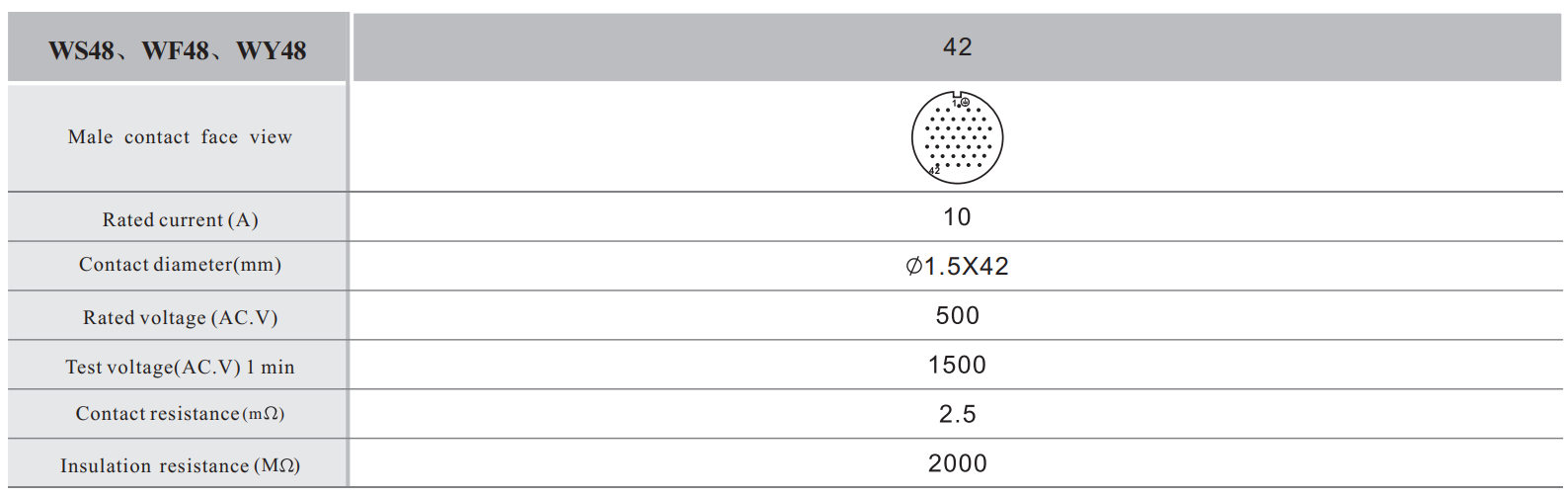1568x497 pixels.
Task: Click the ground symbol in connector diagram
Action: tap(965, 102)
